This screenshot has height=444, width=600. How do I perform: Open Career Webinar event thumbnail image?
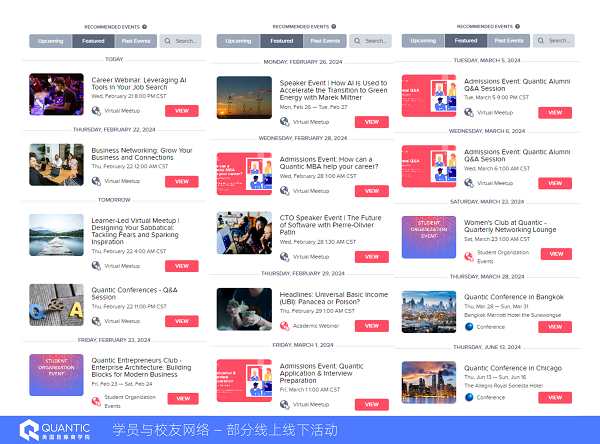(x=56, y=94)
